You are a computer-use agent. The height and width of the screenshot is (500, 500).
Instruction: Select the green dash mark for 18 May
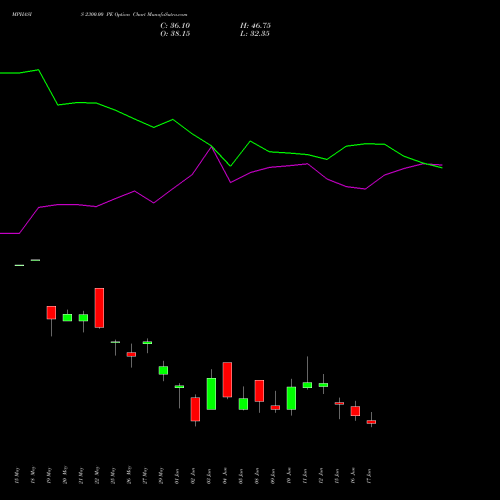point(35,260)
